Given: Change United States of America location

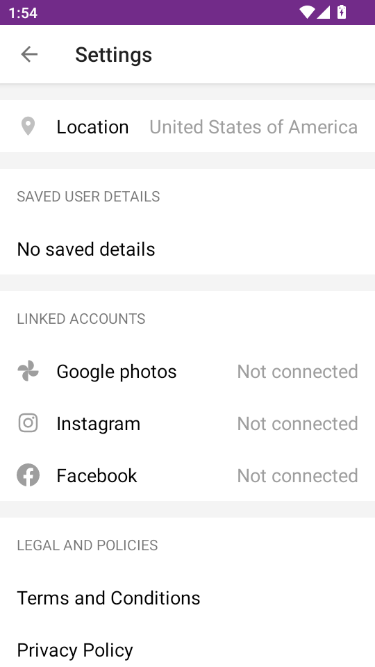Looking at the screenshot, I should [x=253, y=127].
